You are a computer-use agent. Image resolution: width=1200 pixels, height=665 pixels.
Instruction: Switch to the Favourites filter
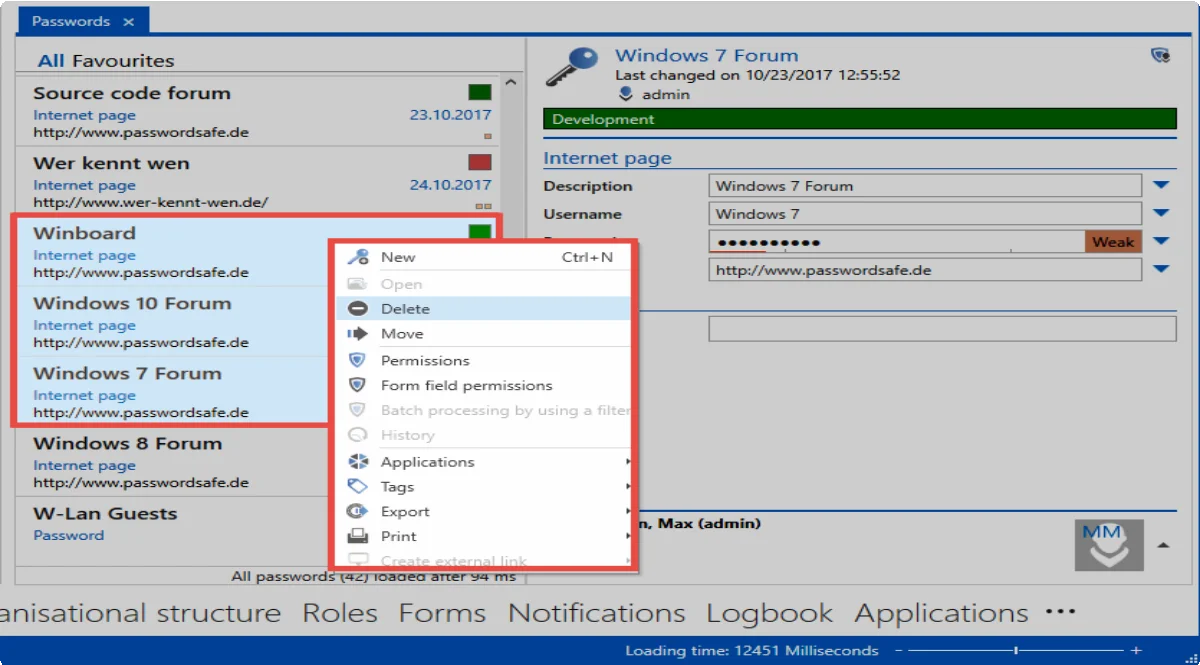[123, 61]
